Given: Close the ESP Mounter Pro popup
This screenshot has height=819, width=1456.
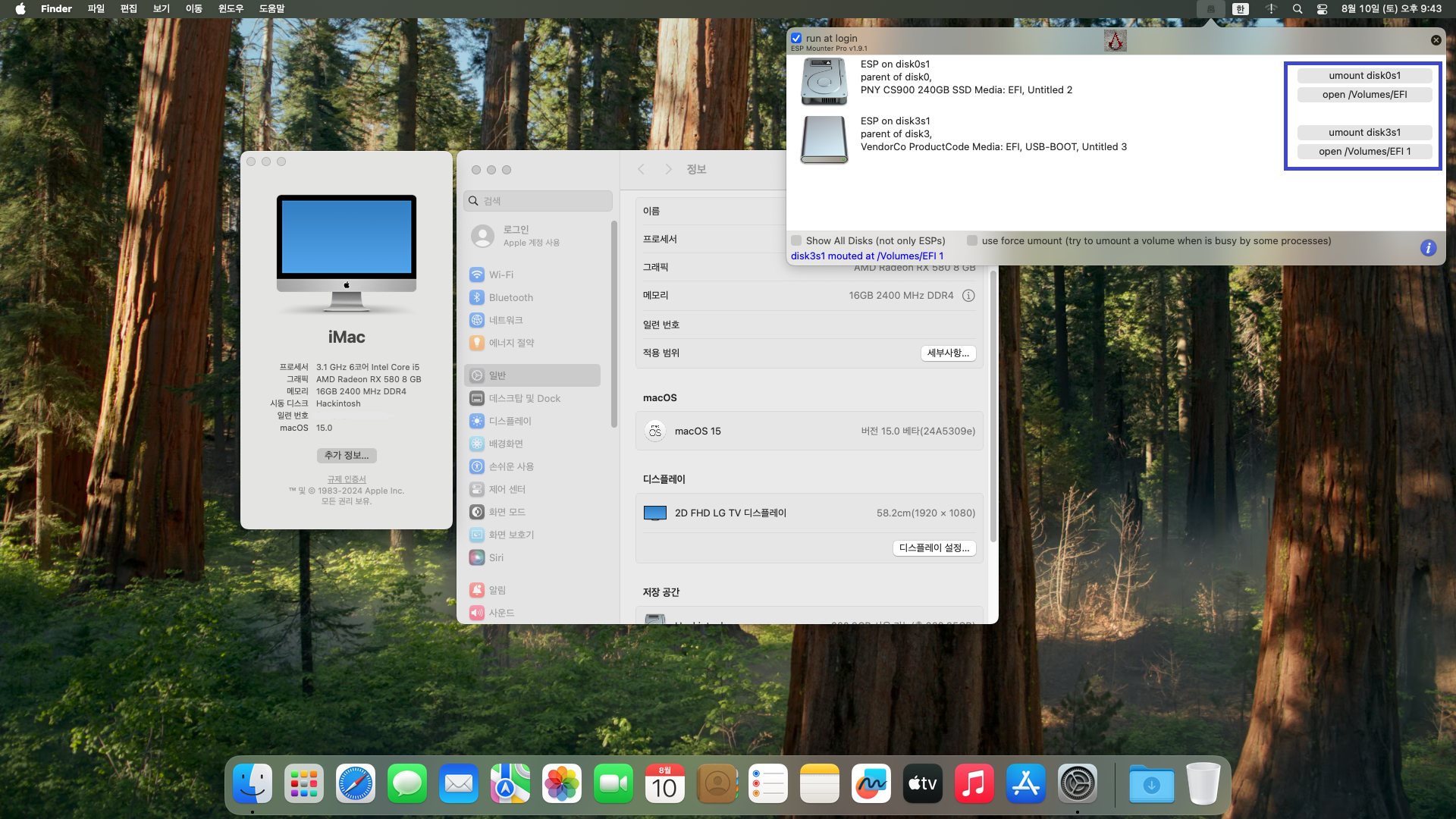Looking at the screenshot, I should 1436,40.
